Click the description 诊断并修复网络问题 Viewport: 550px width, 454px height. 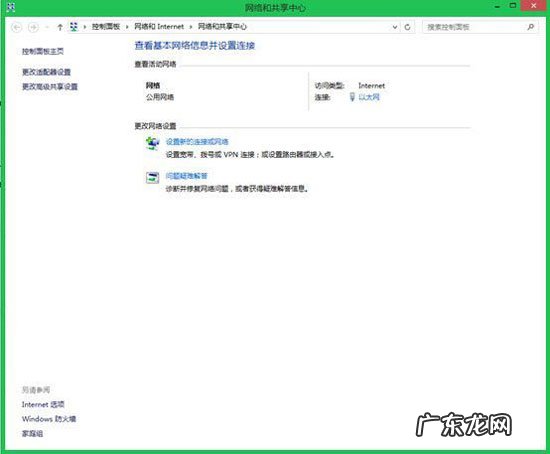point(237,189)
